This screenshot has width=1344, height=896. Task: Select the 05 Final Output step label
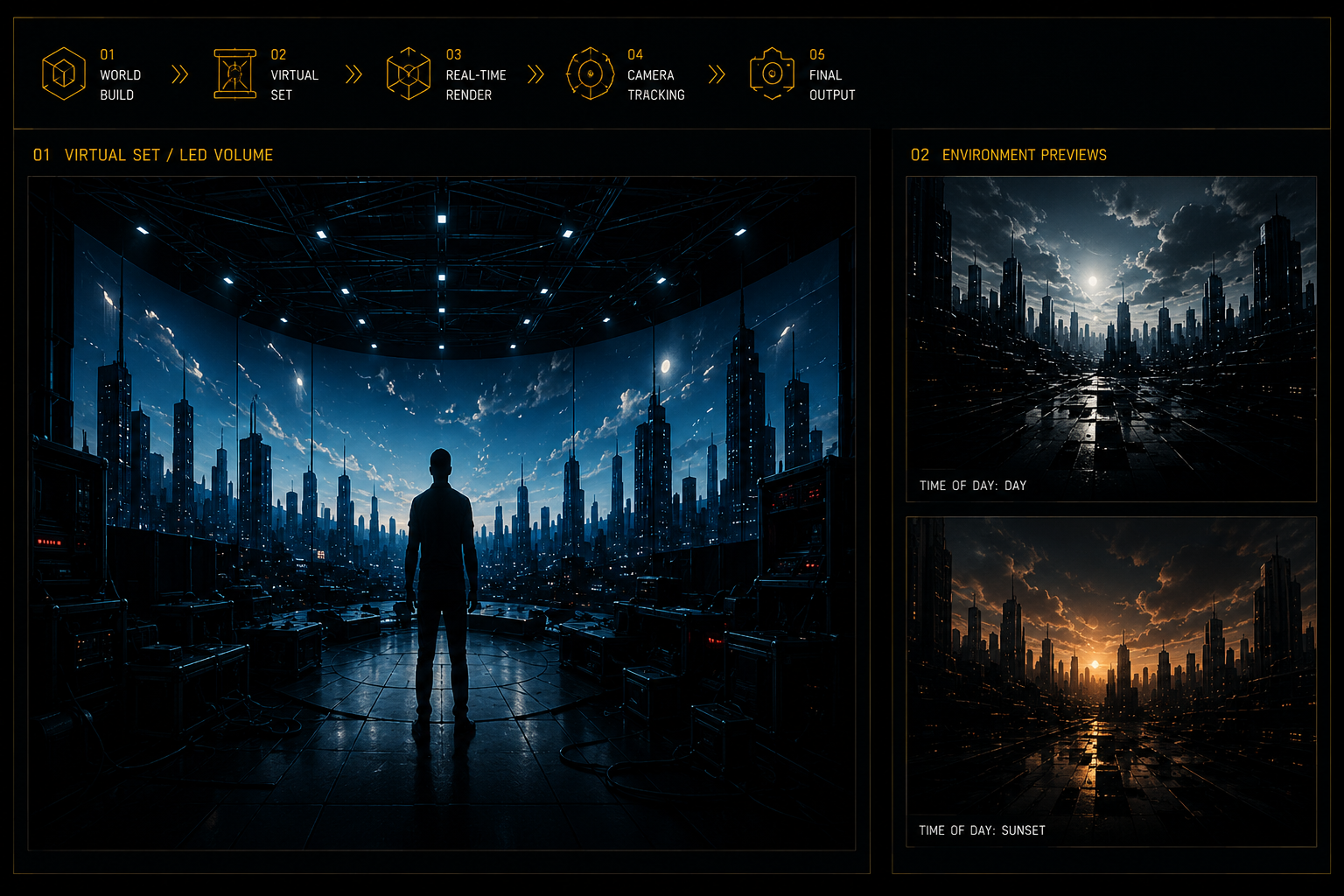coord(832,74)
